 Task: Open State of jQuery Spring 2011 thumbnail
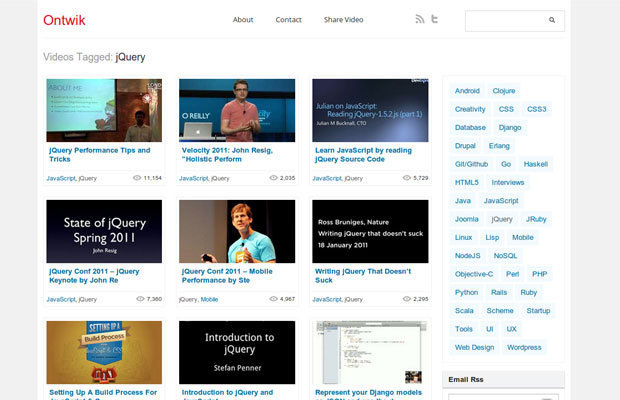104,231
